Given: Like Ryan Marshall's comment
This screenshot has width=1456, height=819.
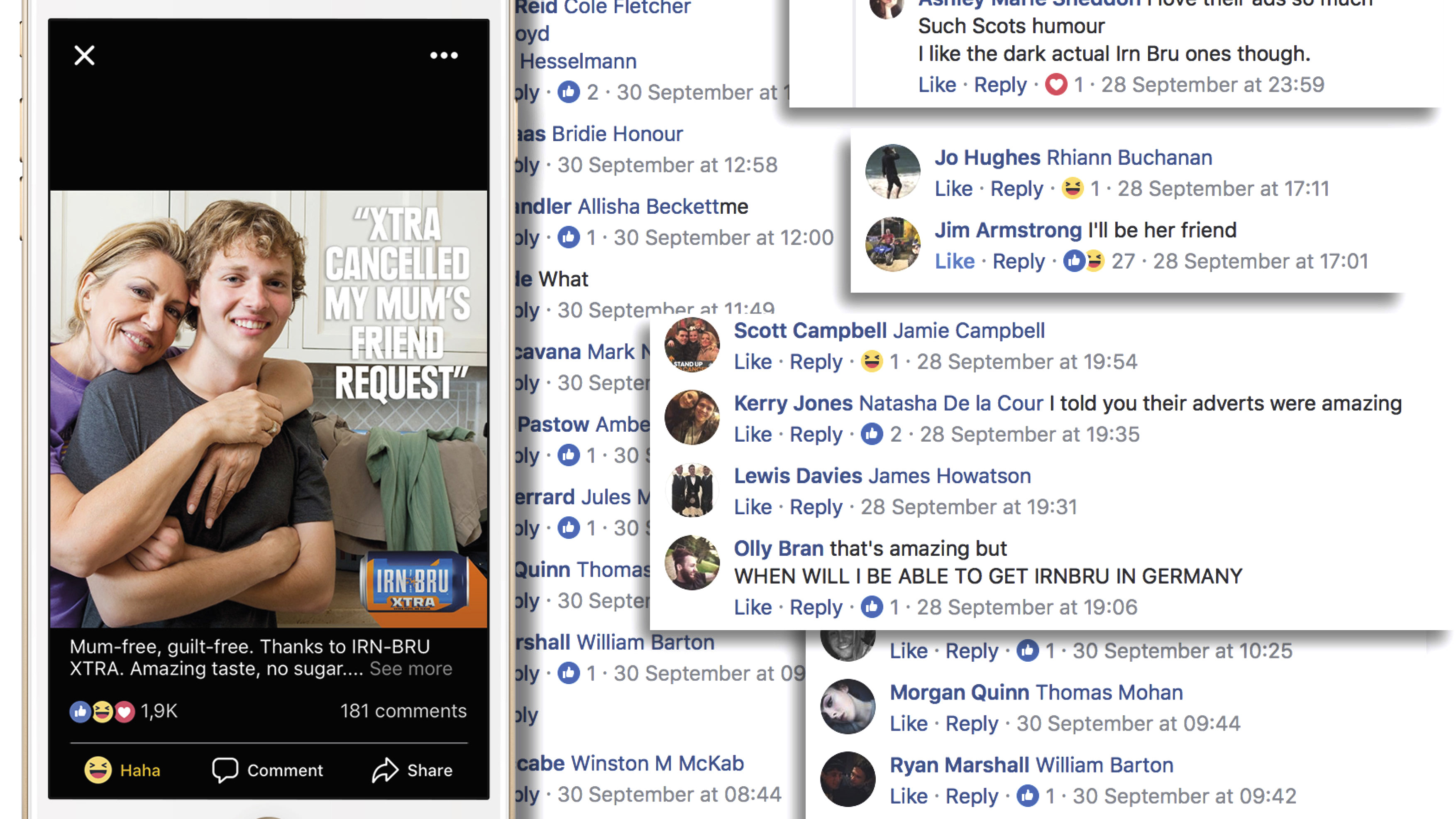Looking at the screenshot, I should [x=908, y=796].
